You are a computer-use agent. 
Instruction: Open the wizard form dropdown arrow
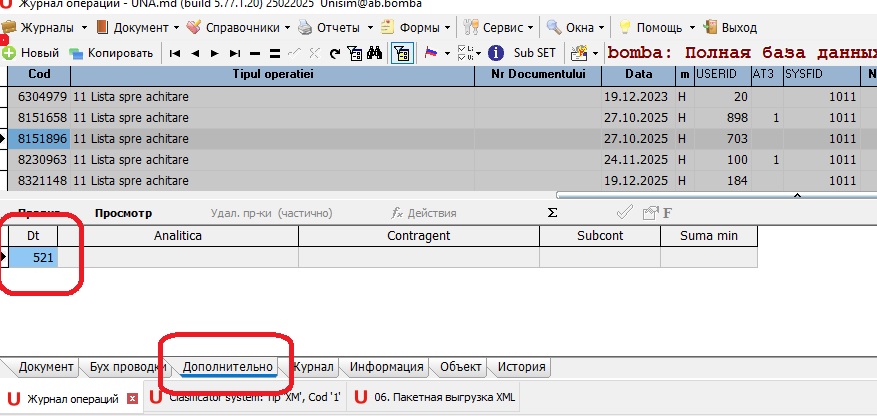click(595, 54)
